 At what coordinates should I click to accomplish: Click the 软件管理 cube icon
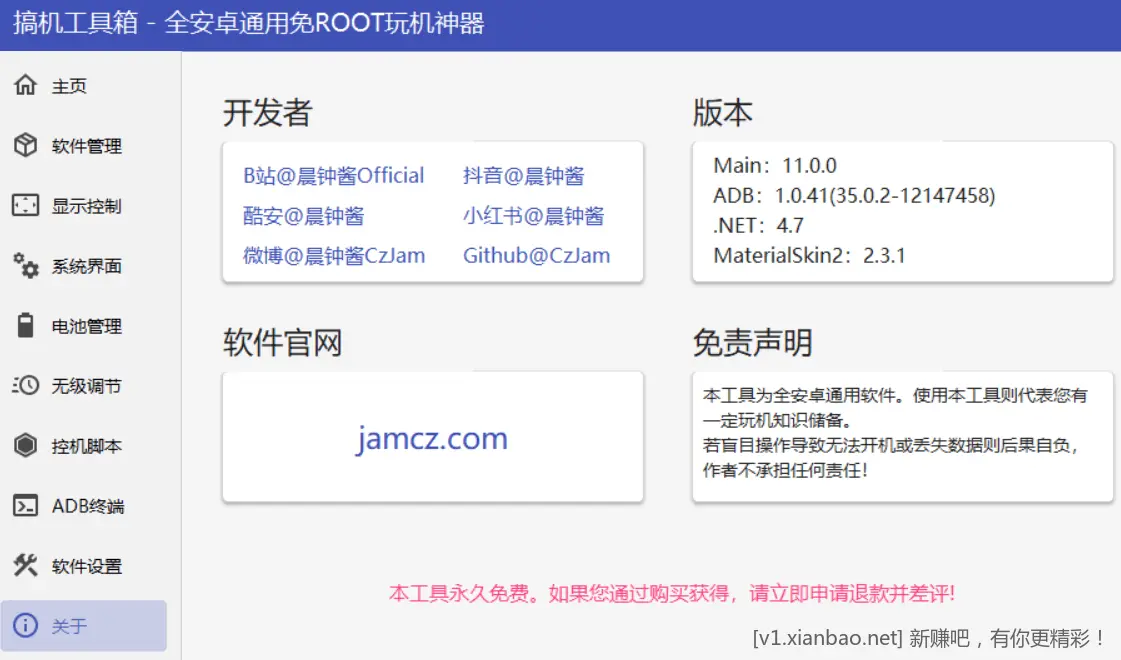pos(25,146)
